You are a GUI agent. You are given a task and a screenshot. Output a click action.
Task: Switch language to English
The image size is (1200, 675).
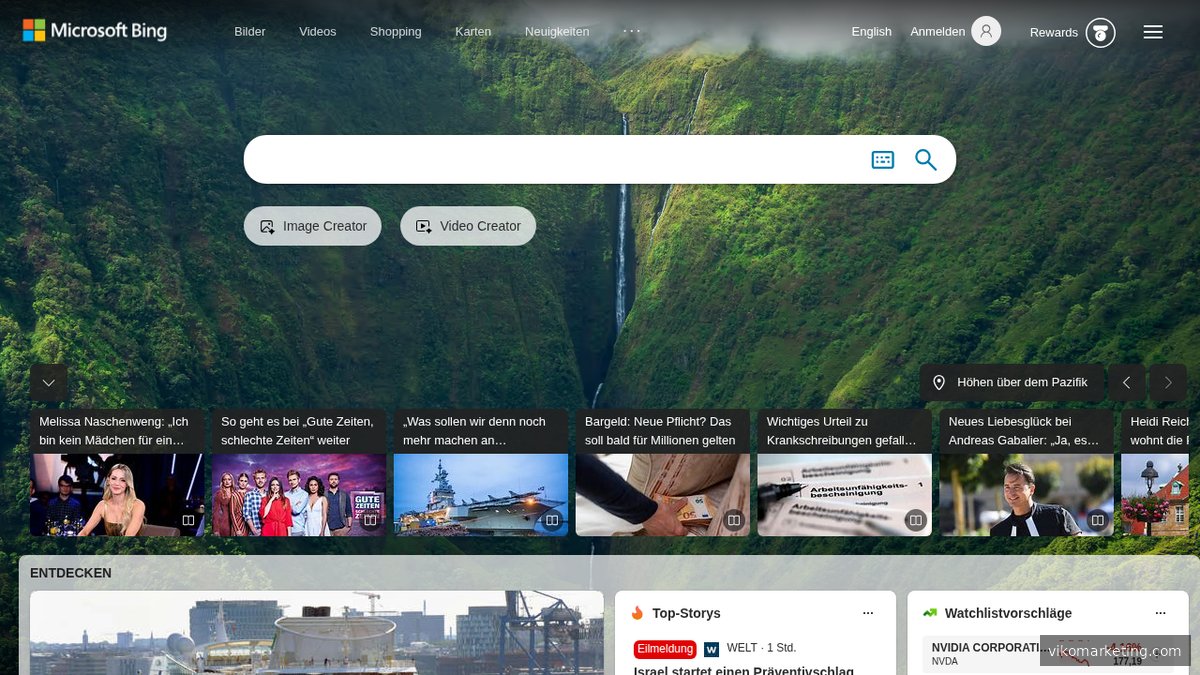tap(871, 31)
